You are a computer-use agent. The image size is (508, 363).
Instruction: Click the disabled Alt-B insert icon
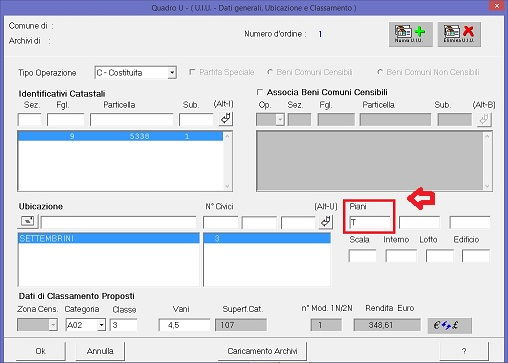point(484,119)
